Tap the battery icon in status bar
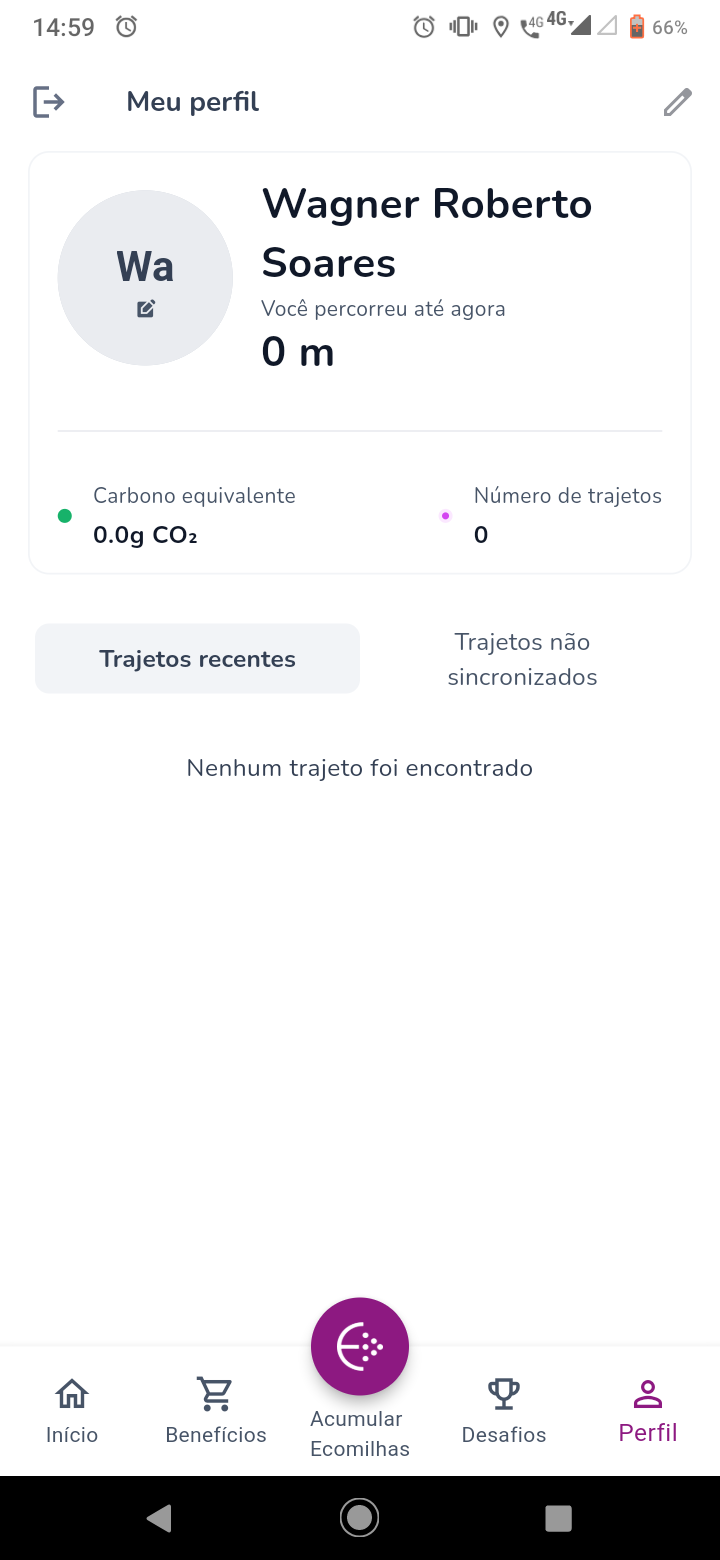Viewport: 720px width, 1560px height. click(x=637, y=27)
